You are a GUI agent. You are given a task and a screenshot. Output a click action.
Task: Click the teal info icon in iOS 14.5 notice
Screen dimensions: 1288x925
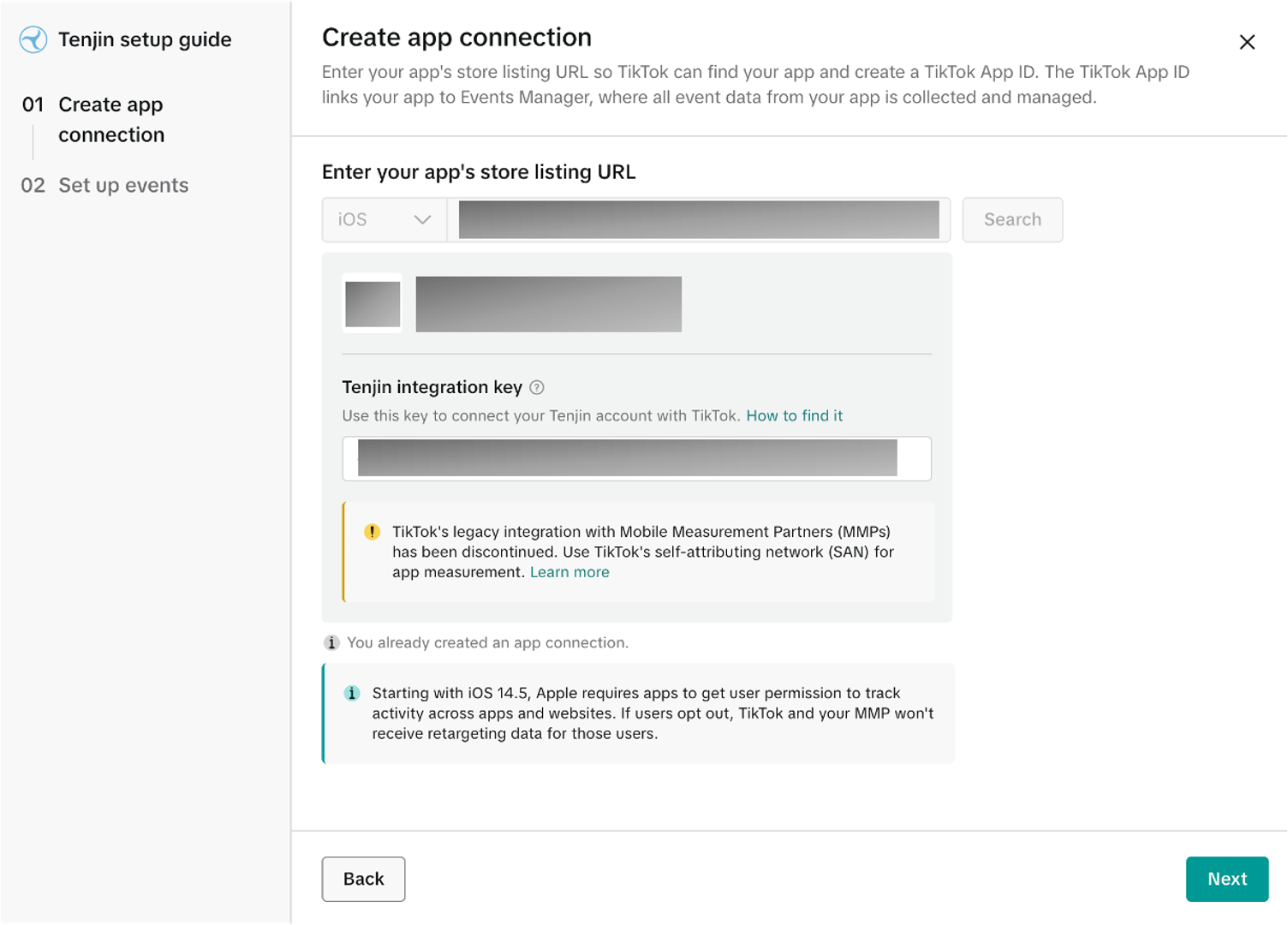pos(352,693)
